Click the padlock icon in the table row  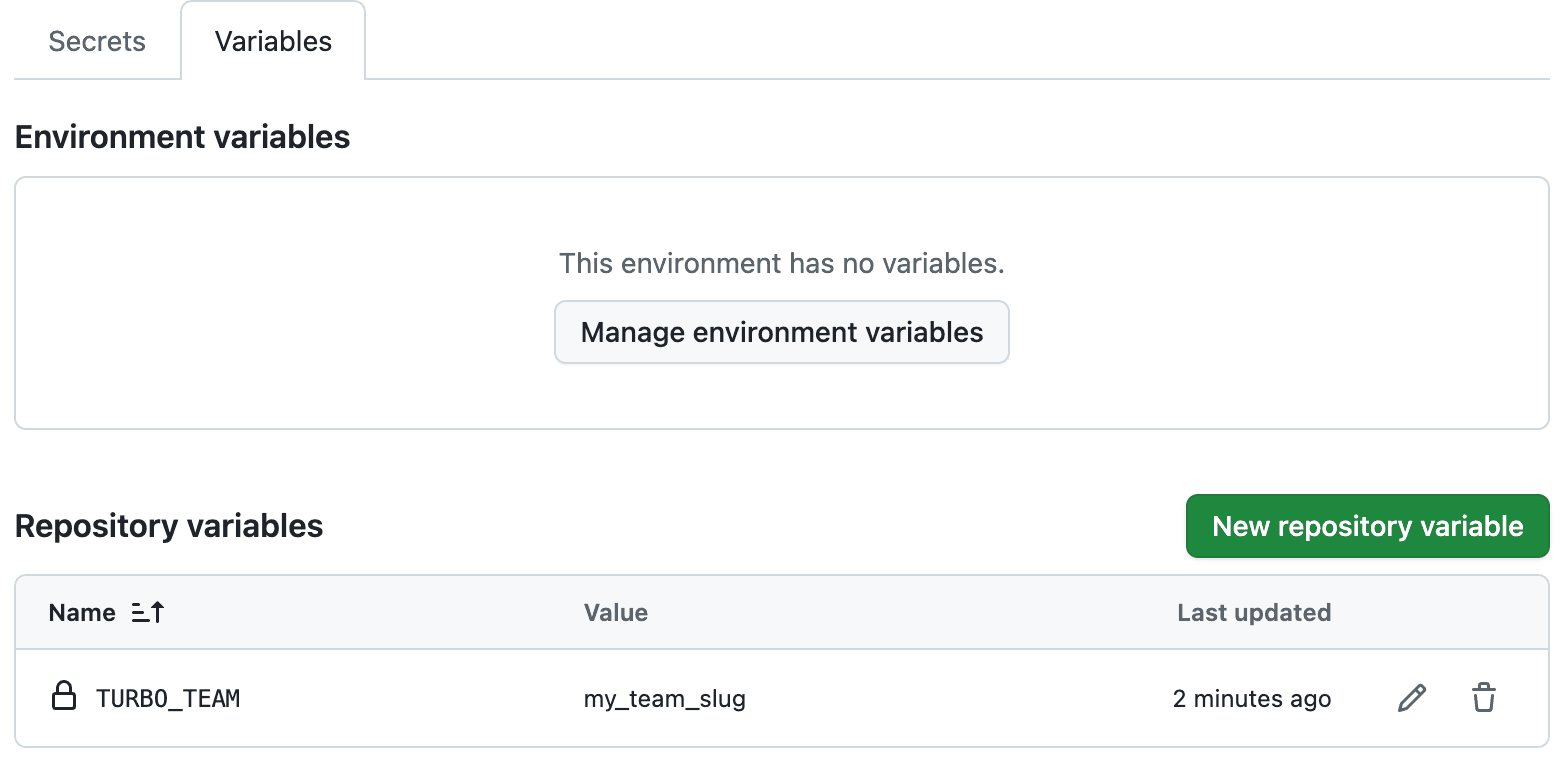(x=63, y=697)
